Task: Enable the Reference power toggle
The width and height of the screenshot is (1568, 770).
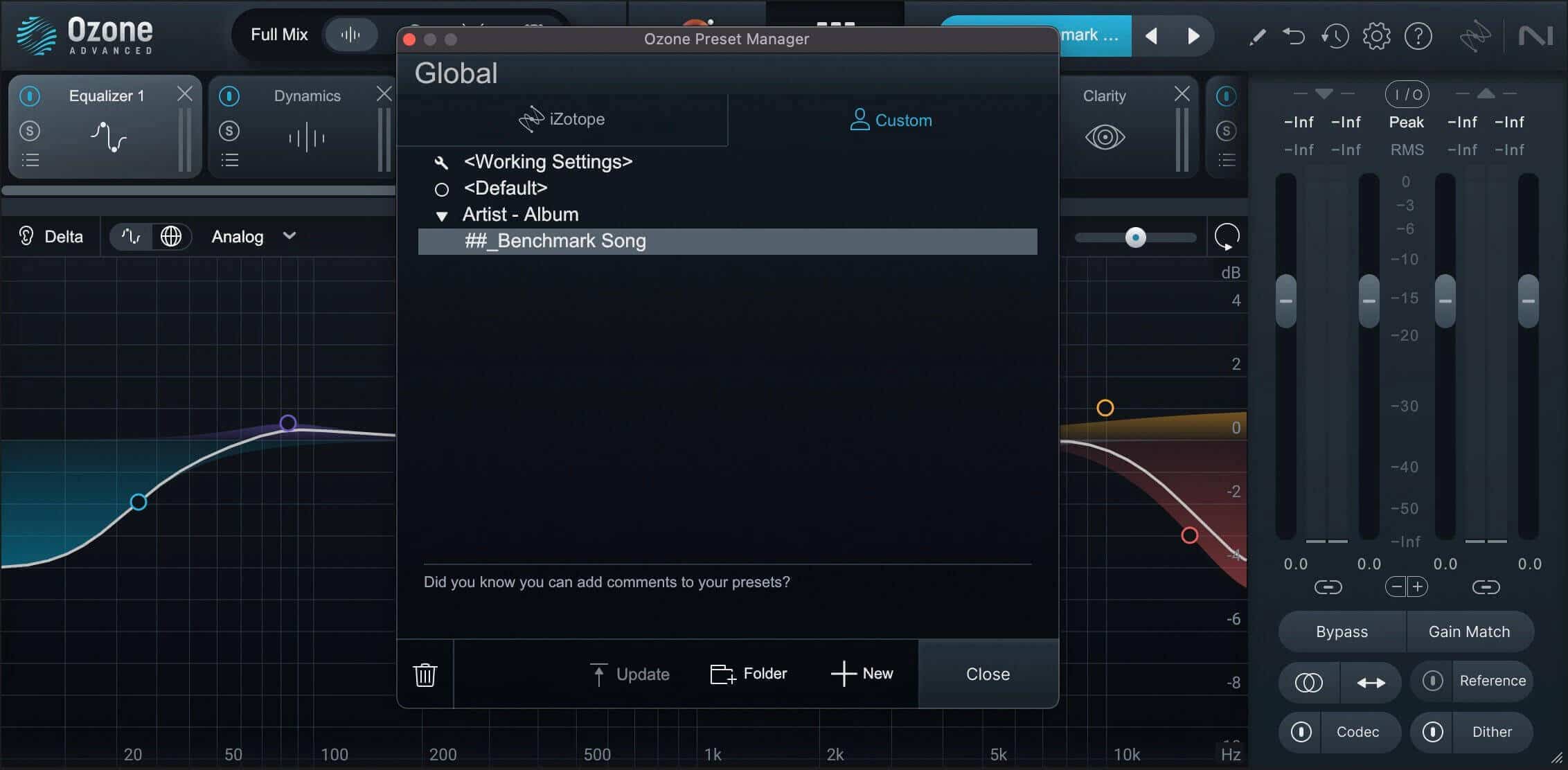Action: click(1433, 681)
